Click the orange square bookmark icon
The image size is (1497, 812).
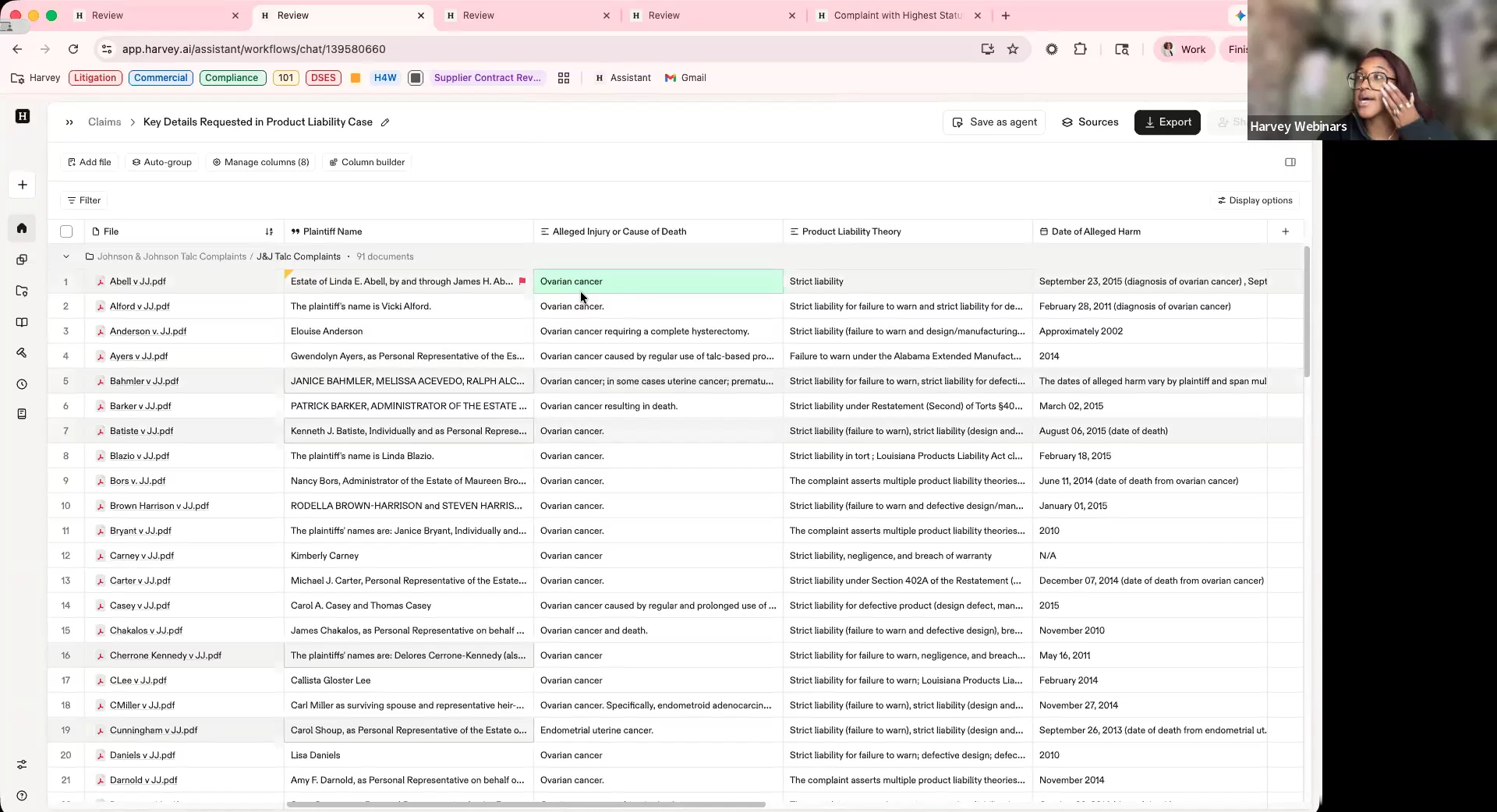coord(356,78)
